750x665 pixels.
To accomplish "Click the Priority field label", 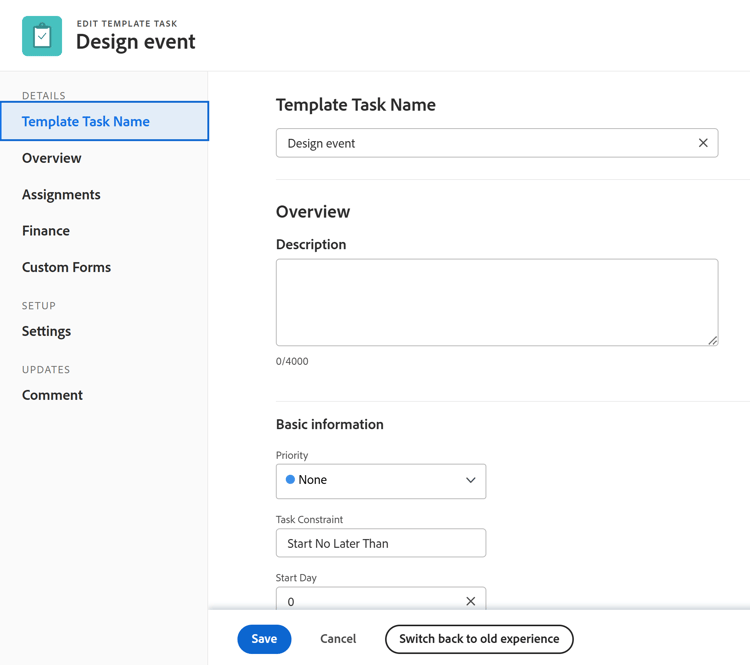I will click(x=292, y=455).
